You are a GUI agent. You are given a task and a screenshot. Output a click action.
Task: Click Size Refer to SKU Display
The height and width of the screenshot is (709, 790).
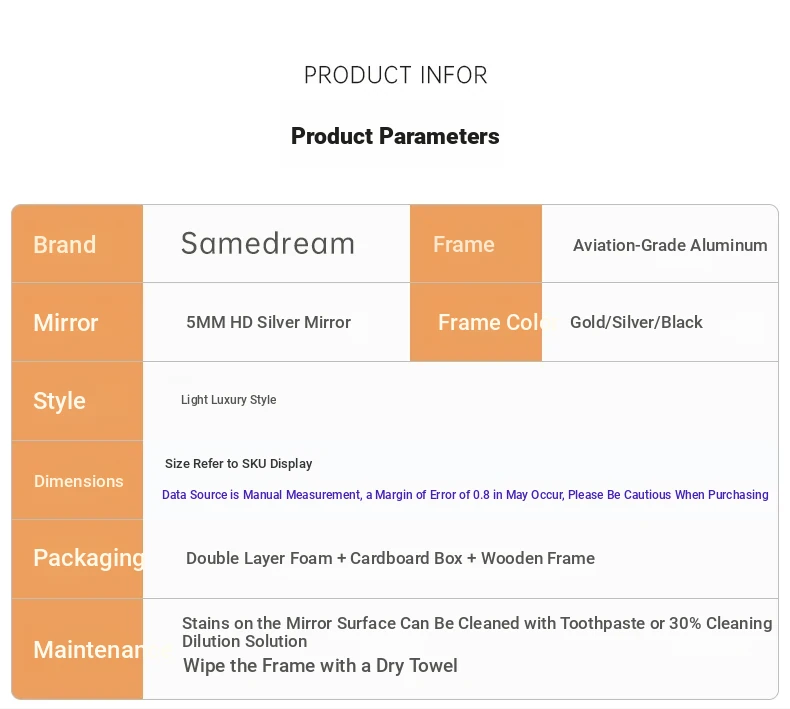[x=238, y=464]
